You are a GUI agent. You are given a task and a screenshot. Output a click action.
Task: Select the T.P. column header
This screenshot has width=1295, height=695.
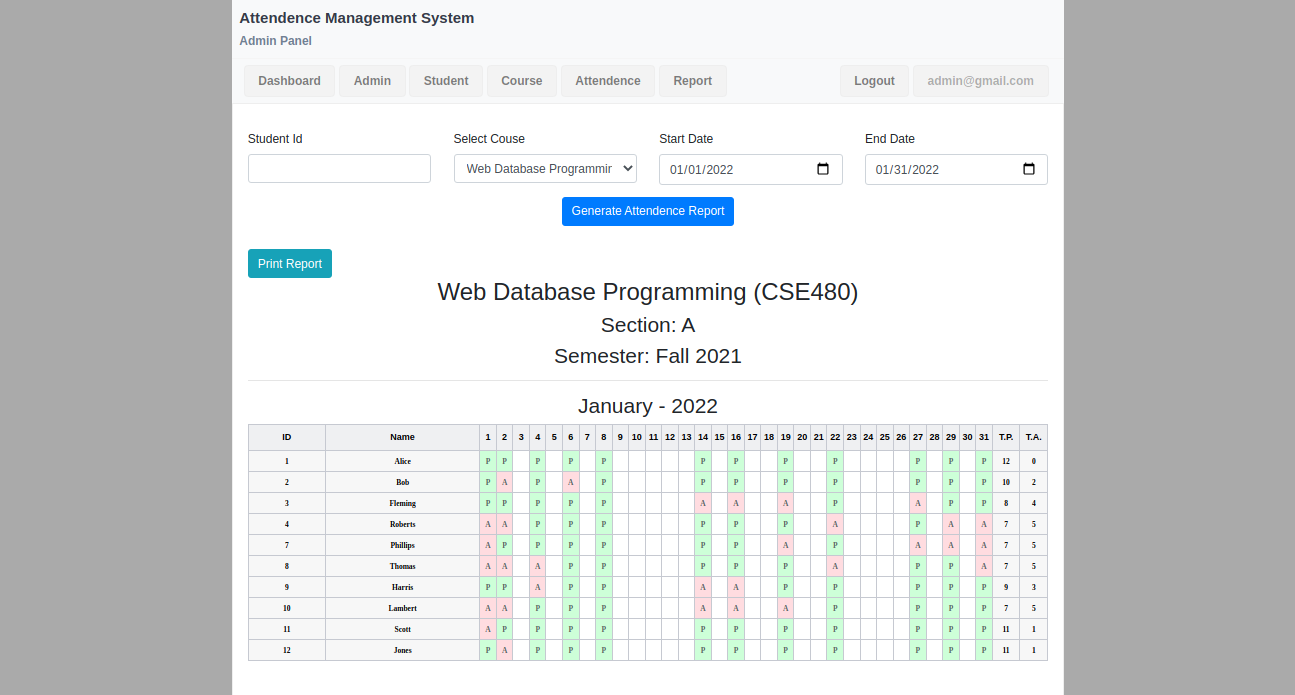1006,437
